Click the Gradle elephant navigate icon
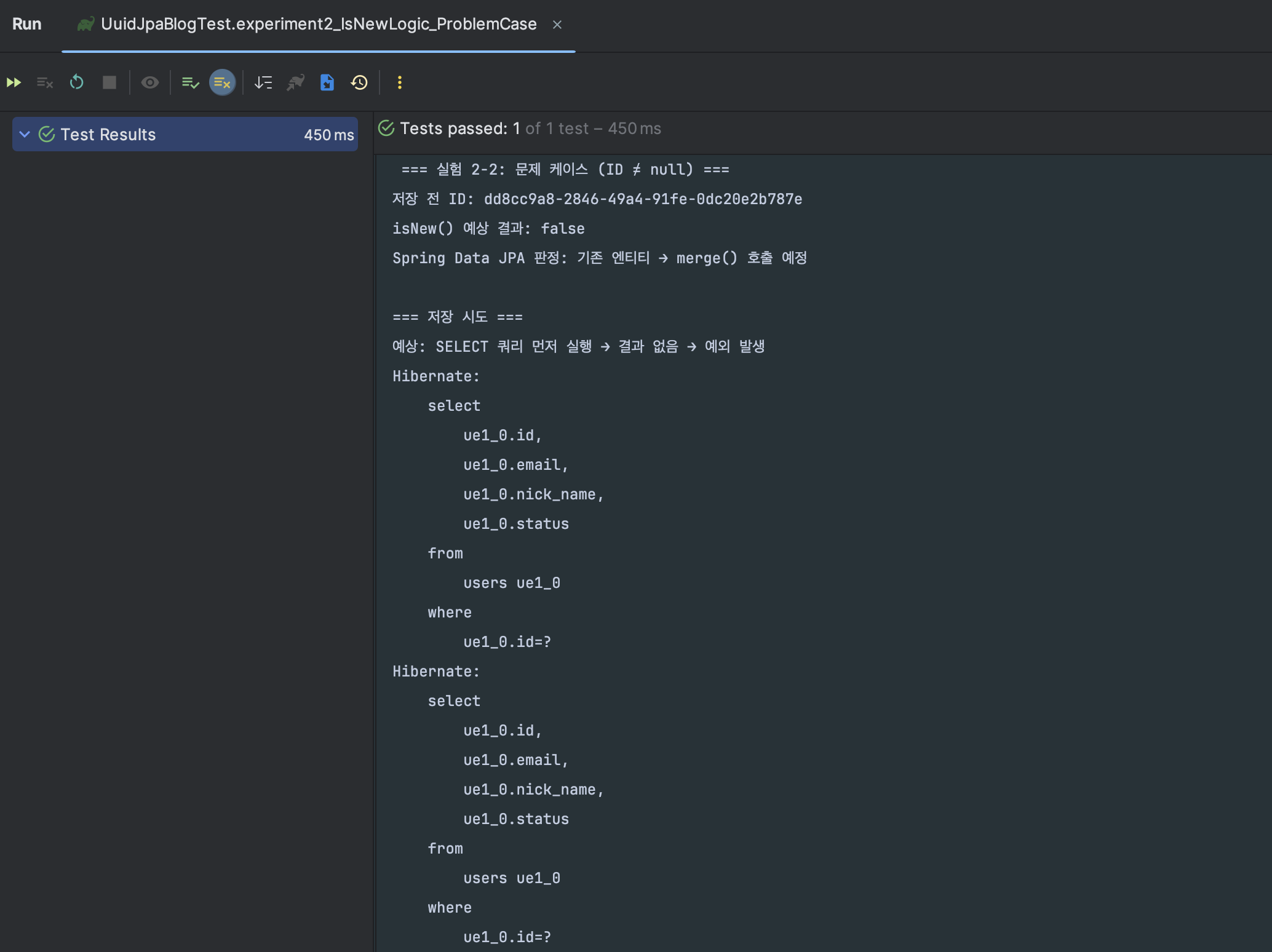The width and height of the screenshot is (1272, 952). (295, 82)
